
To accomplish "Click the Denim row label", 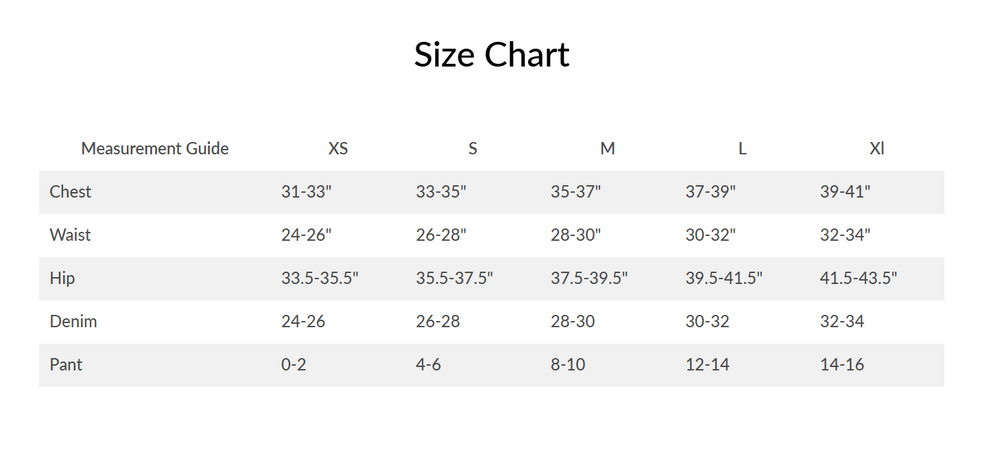I will point(73,322).
